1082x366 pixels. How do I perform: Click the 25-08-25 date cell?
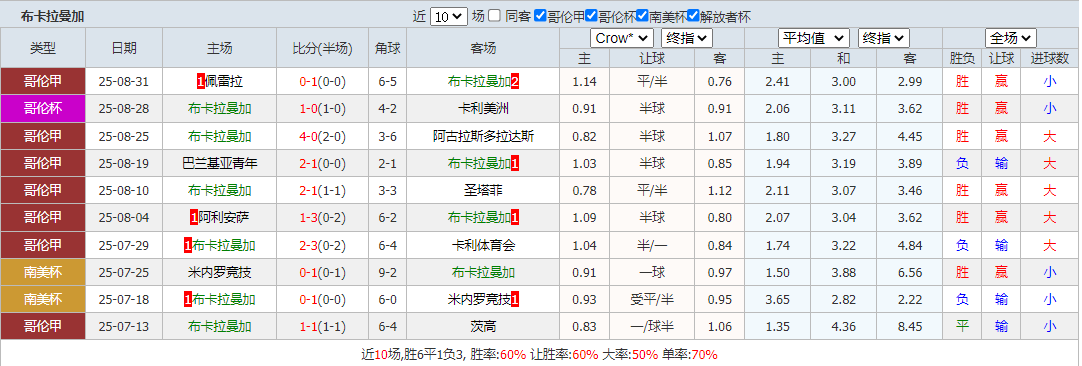point(124,136)
